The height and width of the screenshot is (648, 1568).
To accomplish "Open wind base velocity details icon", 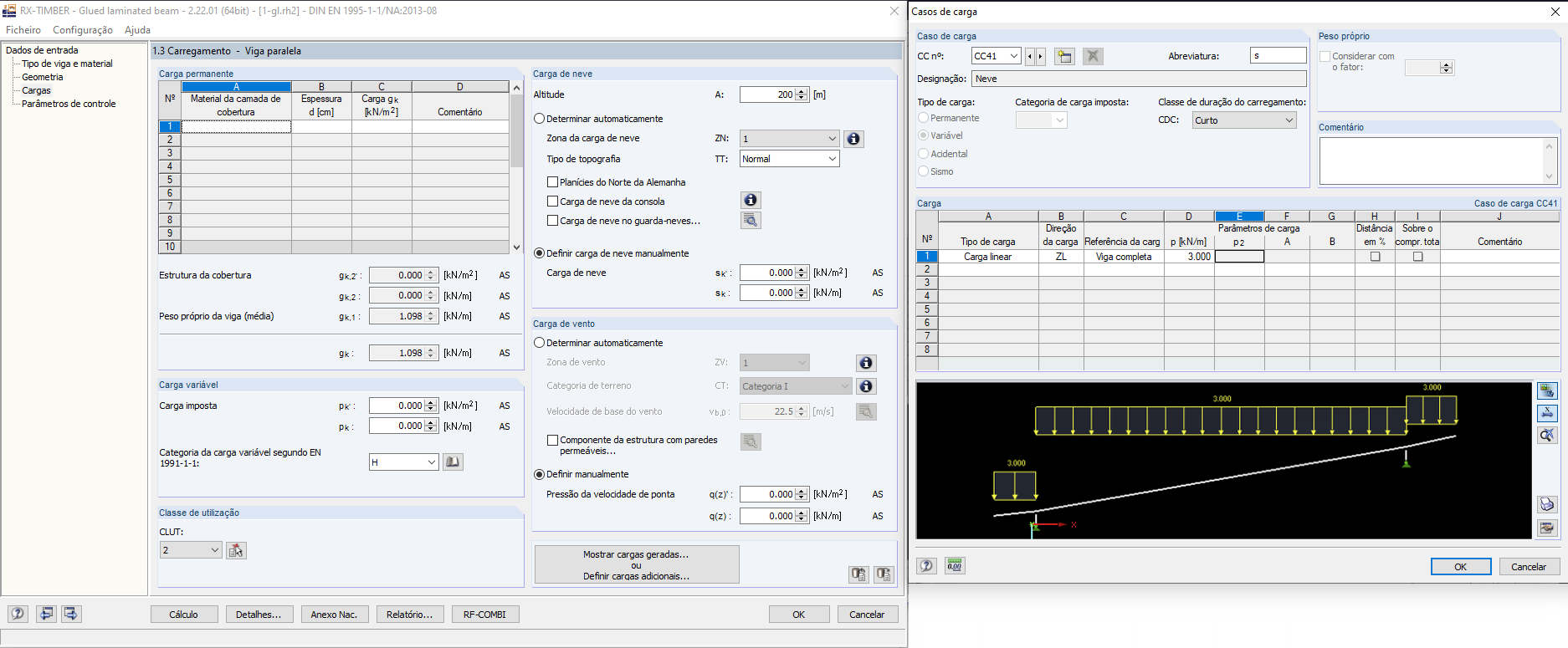I will tap(866, 411).
